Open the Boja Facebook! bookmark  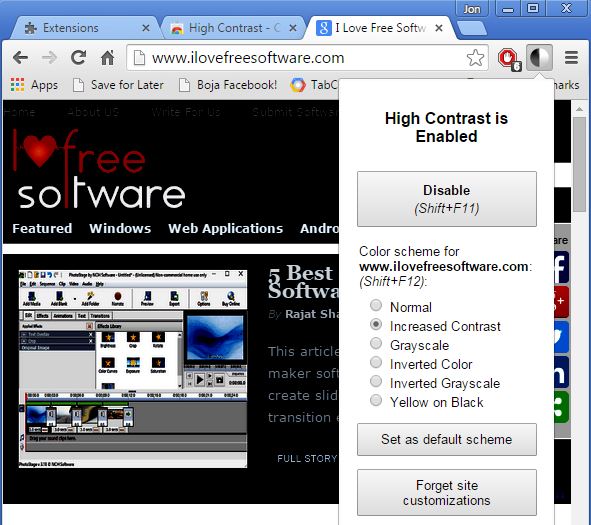pyautogui.click(x=228, y=85)
